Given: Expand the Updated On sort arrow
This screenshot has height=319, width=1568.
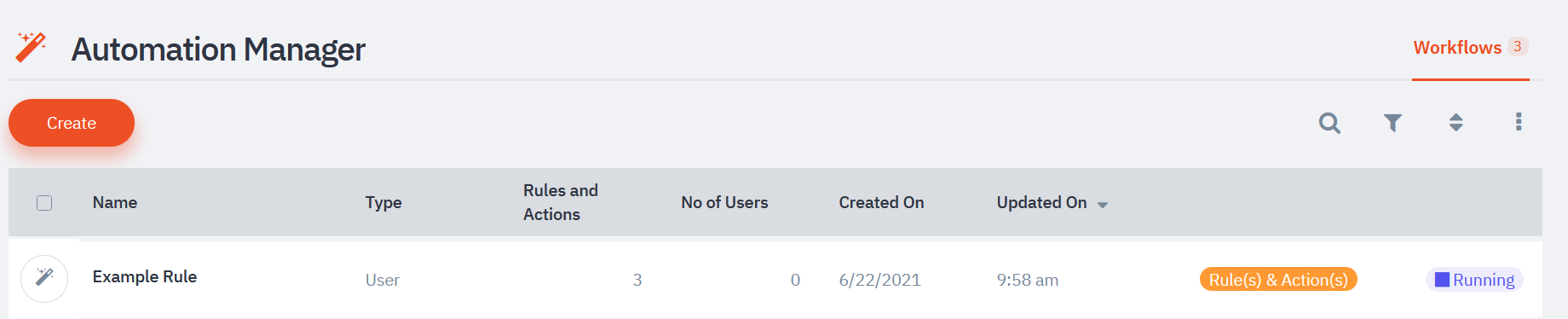Looking at the screenshot, I should (1103, 205).
